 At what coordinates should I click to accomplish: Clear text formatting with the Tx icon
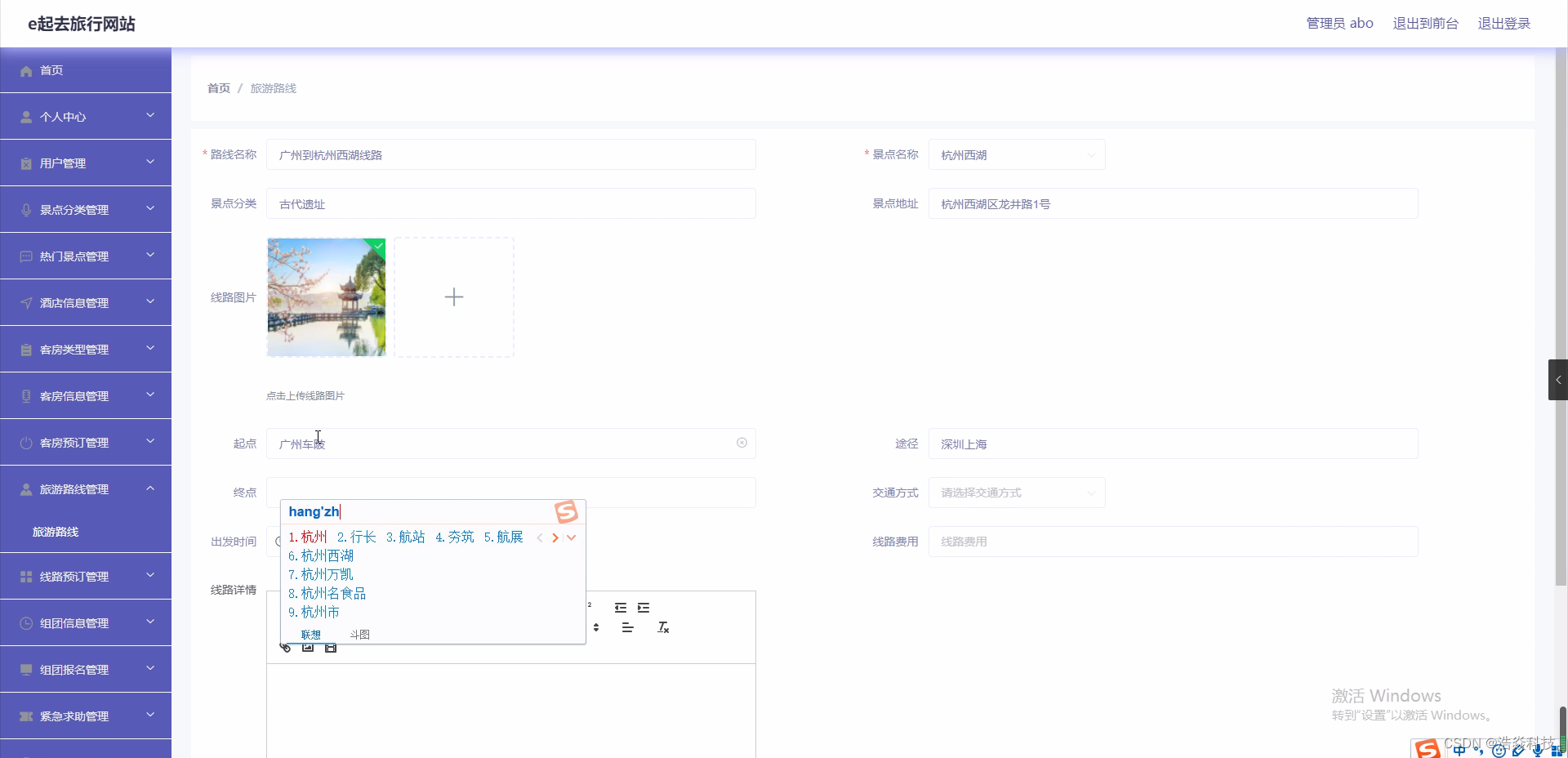coord(663,628)
